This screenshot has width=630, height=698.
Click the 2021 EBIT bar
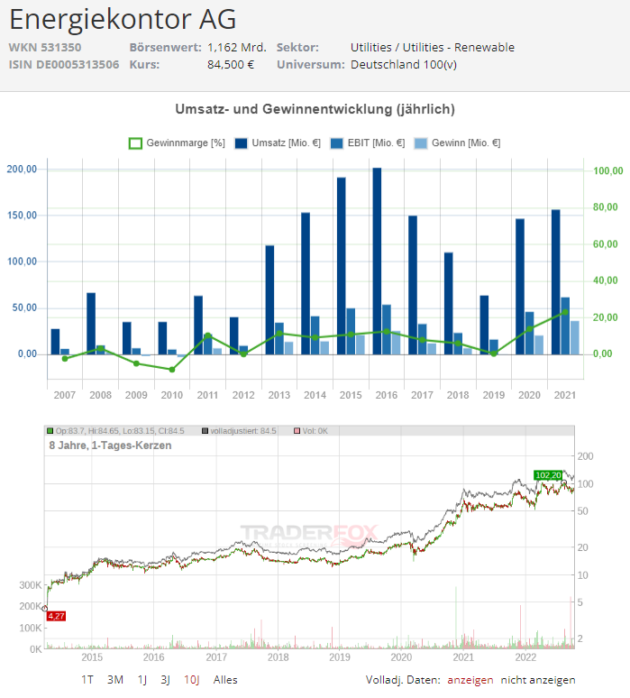[x=565, y=326]
